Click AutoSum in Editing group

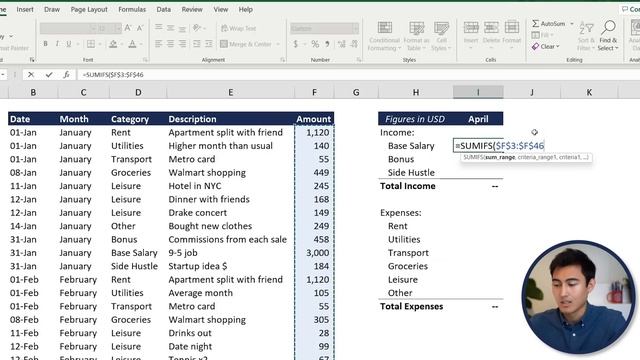(x=549, y=24)
